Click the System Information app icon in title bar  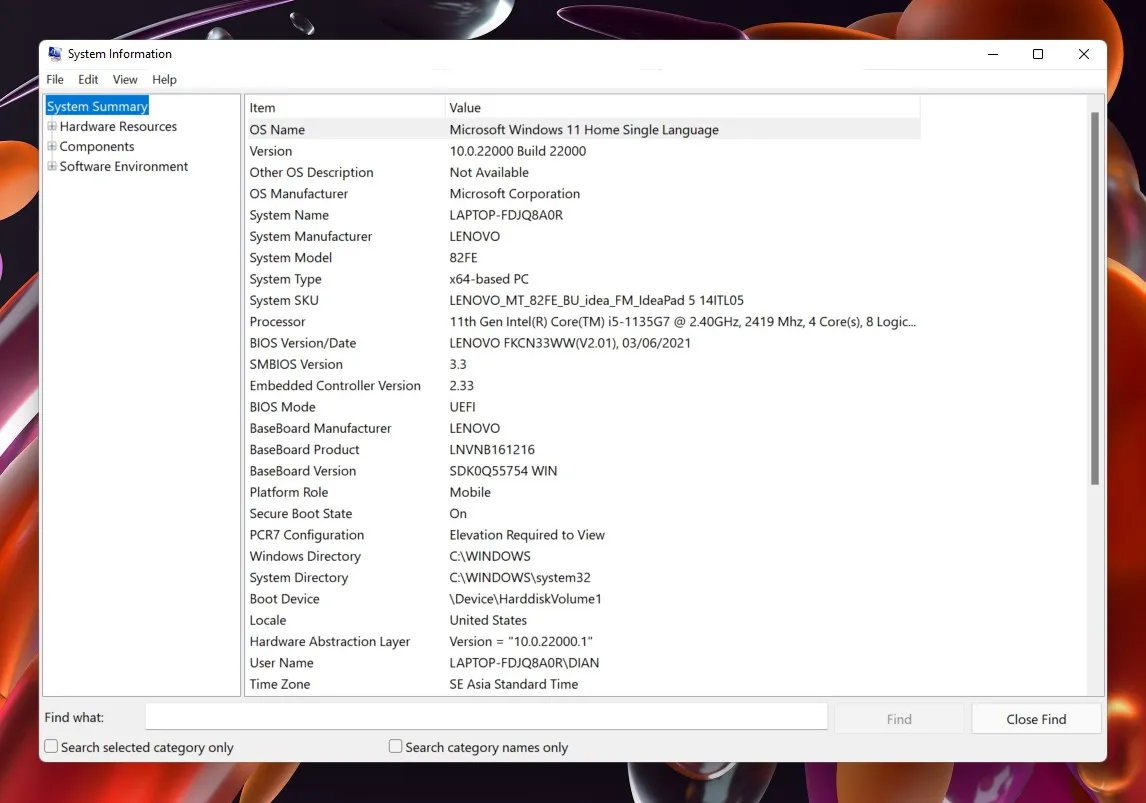[55, 54]
